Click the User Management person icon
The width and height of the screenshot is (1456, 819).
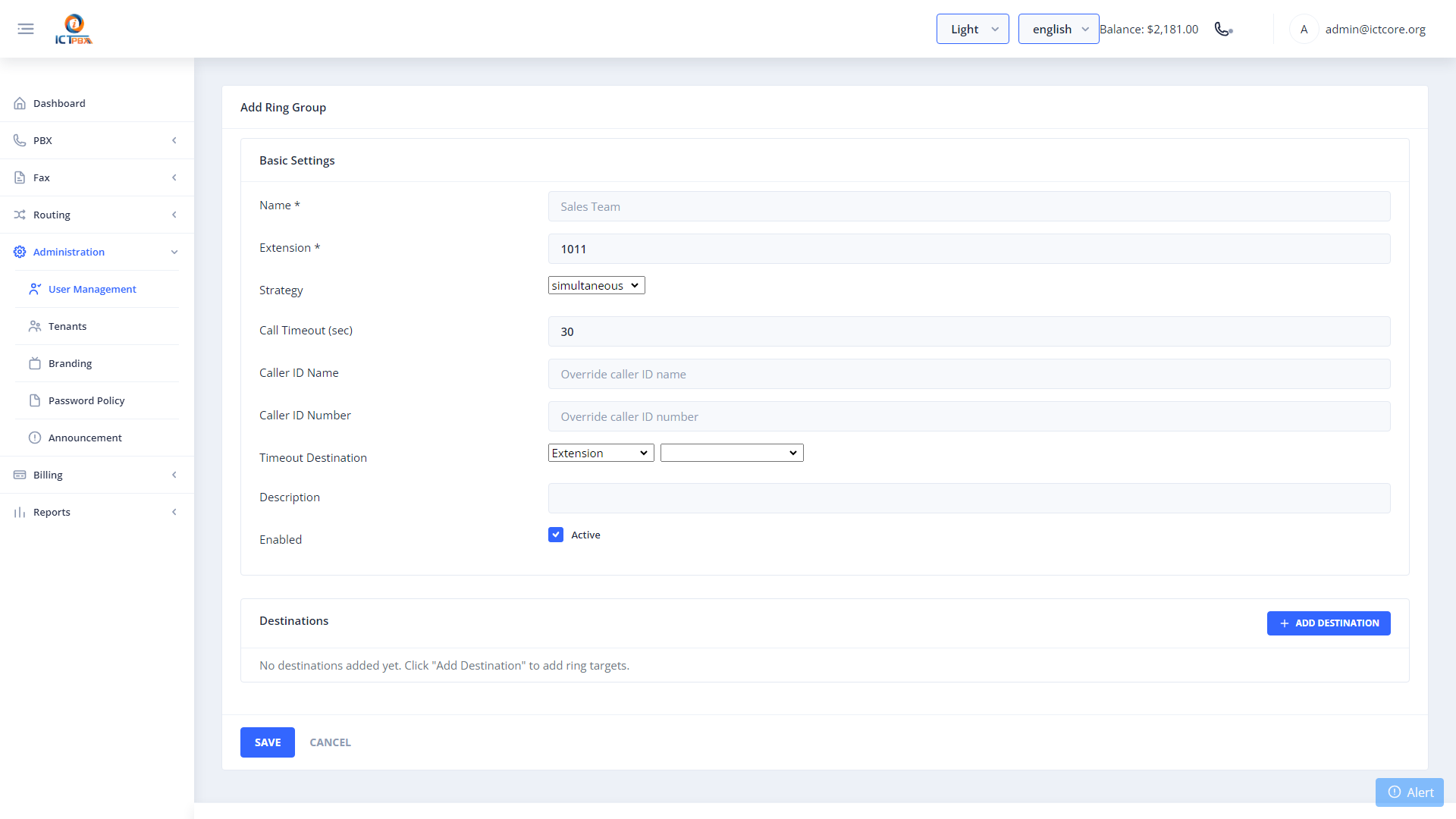point(35,289)
